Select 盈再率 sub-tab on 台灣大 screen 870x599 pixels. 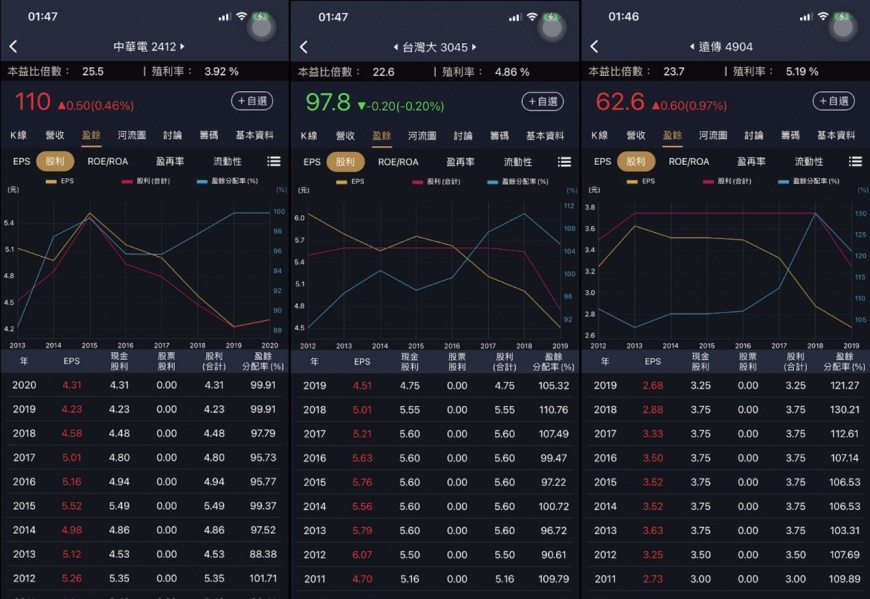(461, 162)
